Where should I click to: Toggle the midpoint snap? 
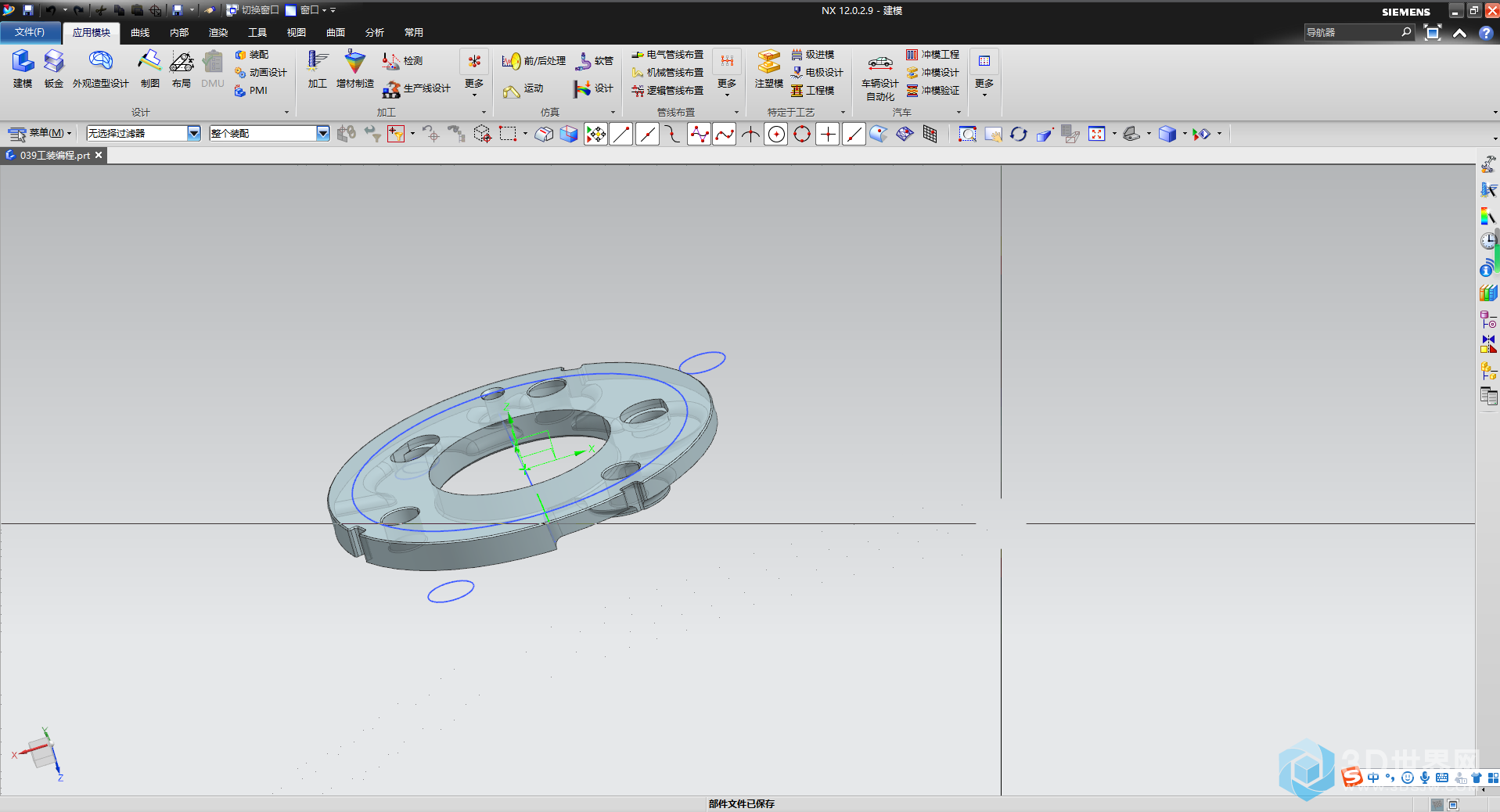647,135
